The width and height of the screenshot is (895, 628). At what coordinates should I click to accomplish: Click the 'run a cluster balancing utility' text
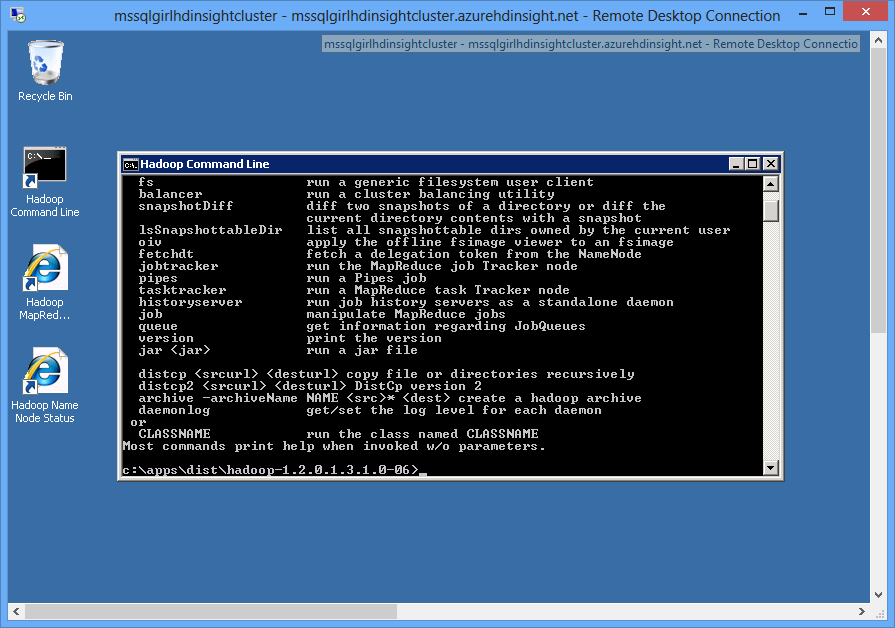pos(430,194)
